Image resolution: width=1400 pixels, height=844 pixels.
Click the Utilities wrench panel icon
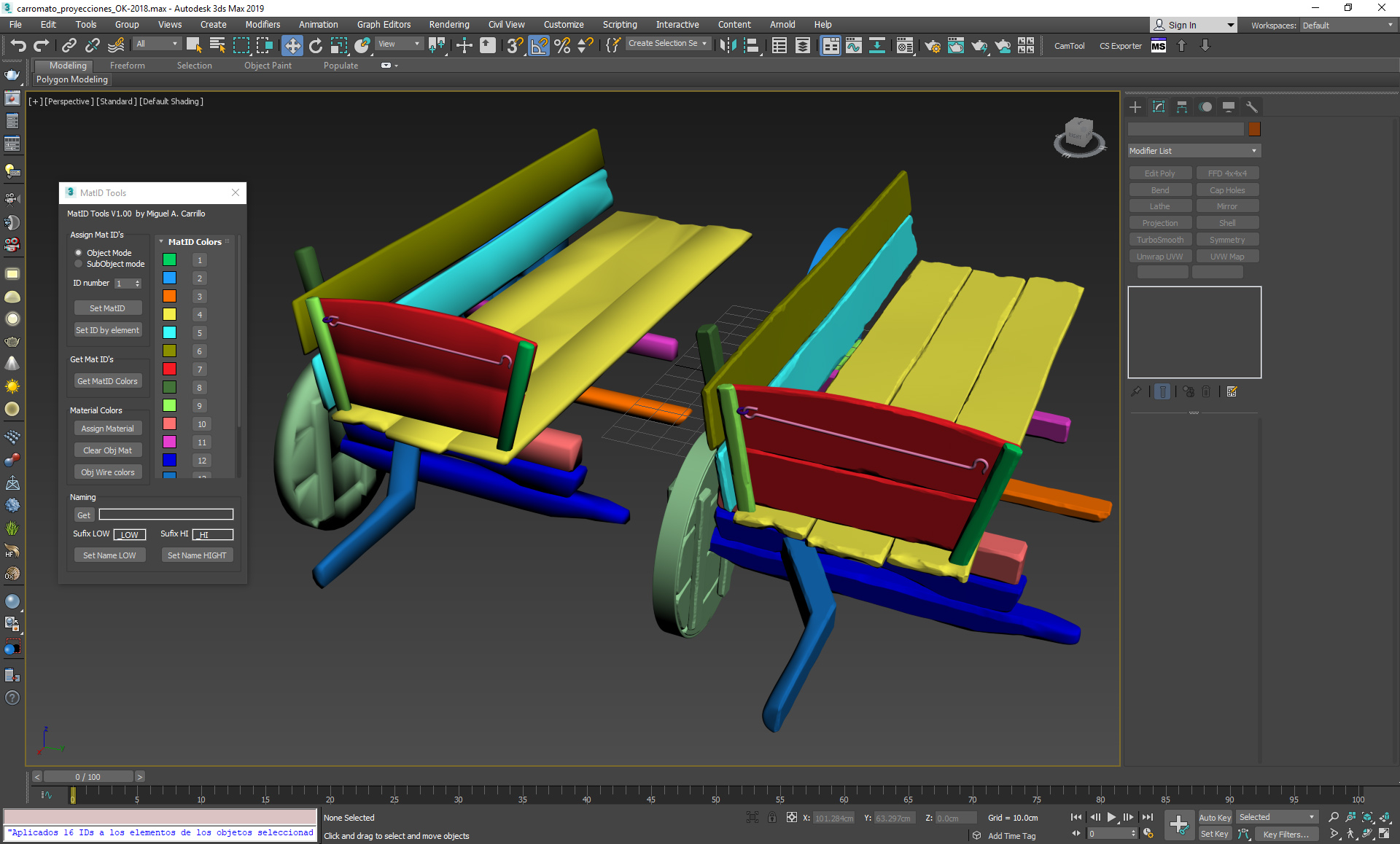[x=1251, y=107]
